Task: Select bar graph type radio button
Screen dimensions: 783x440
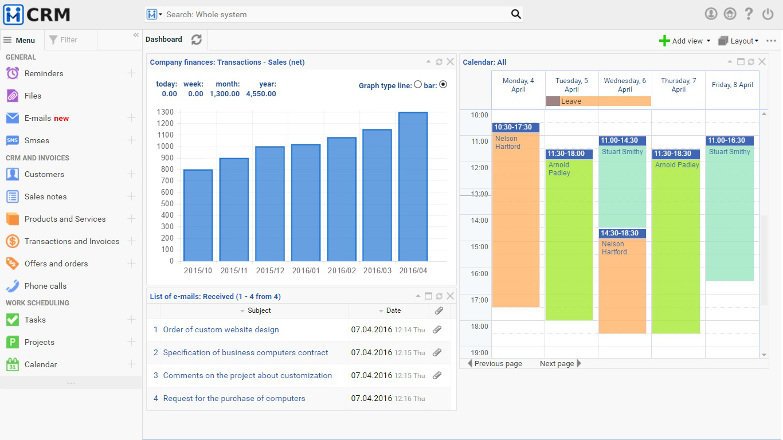Action: coord(443,85)
